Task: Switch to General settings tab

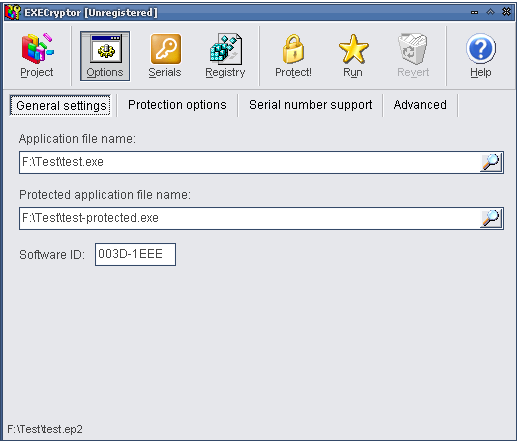Action: pyautogui.click(x=60, y=105)
